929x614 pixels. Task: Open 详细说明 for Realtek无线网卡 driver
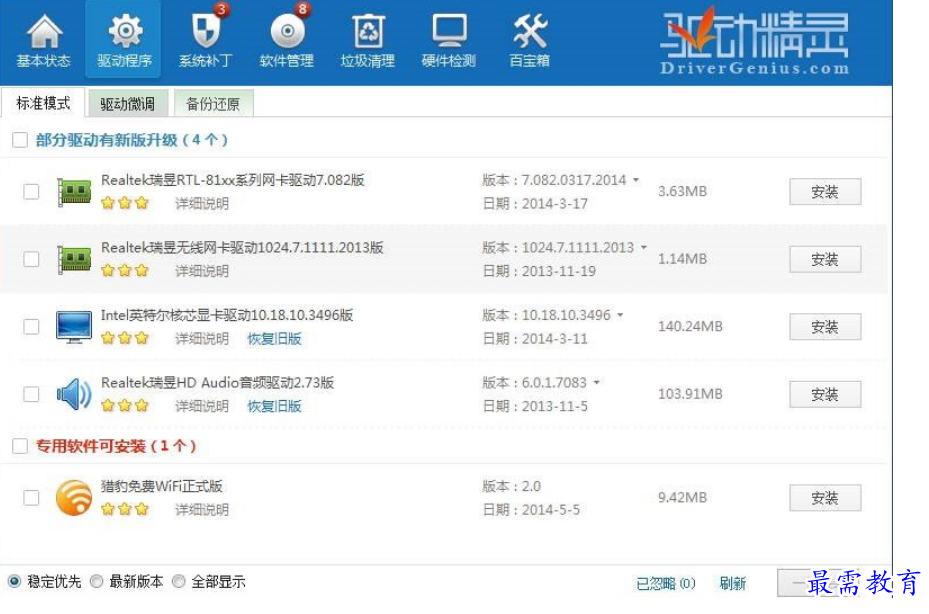(201, 271)
